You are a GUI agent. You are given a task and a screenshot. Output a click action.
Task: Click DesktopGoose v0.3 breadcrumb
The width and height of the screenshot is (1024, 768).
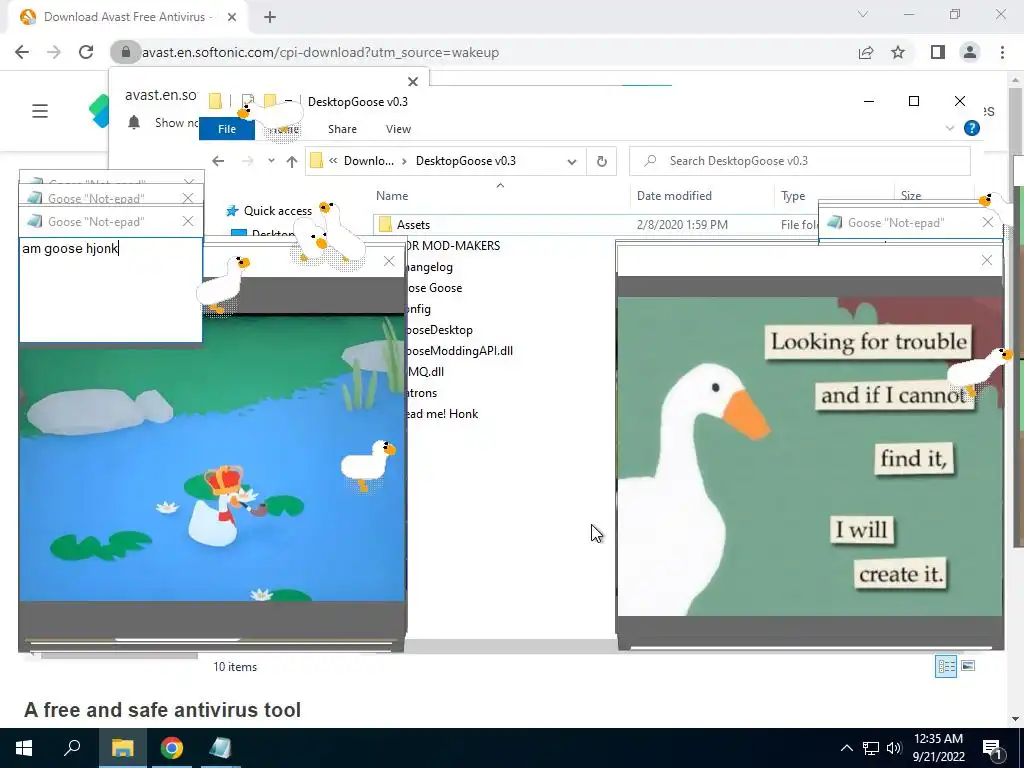point(466,161)
